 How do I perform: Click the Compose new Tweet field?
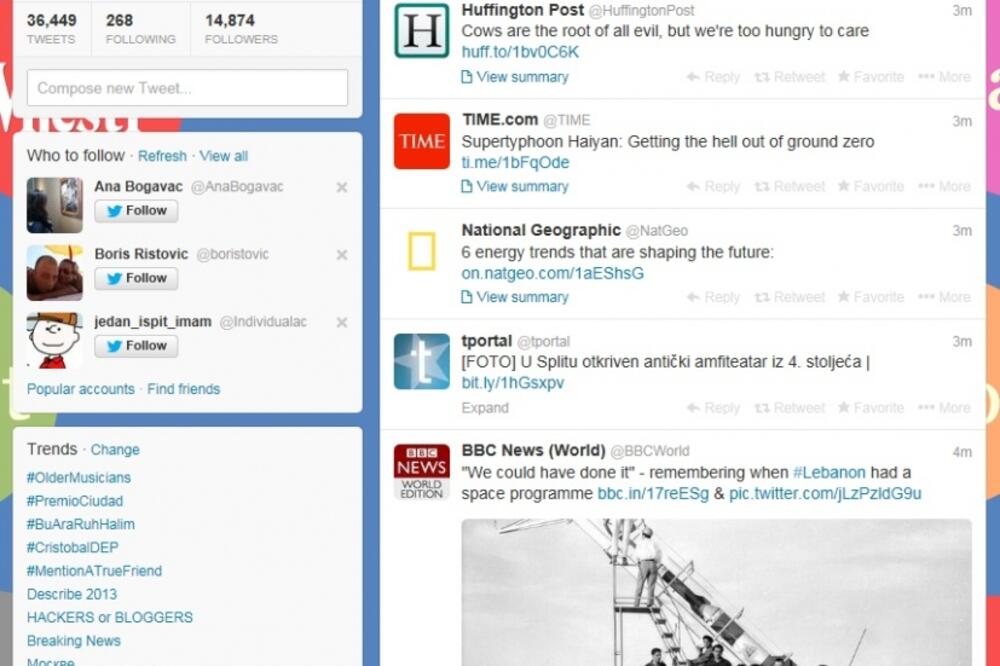click(x=188, y=88)
